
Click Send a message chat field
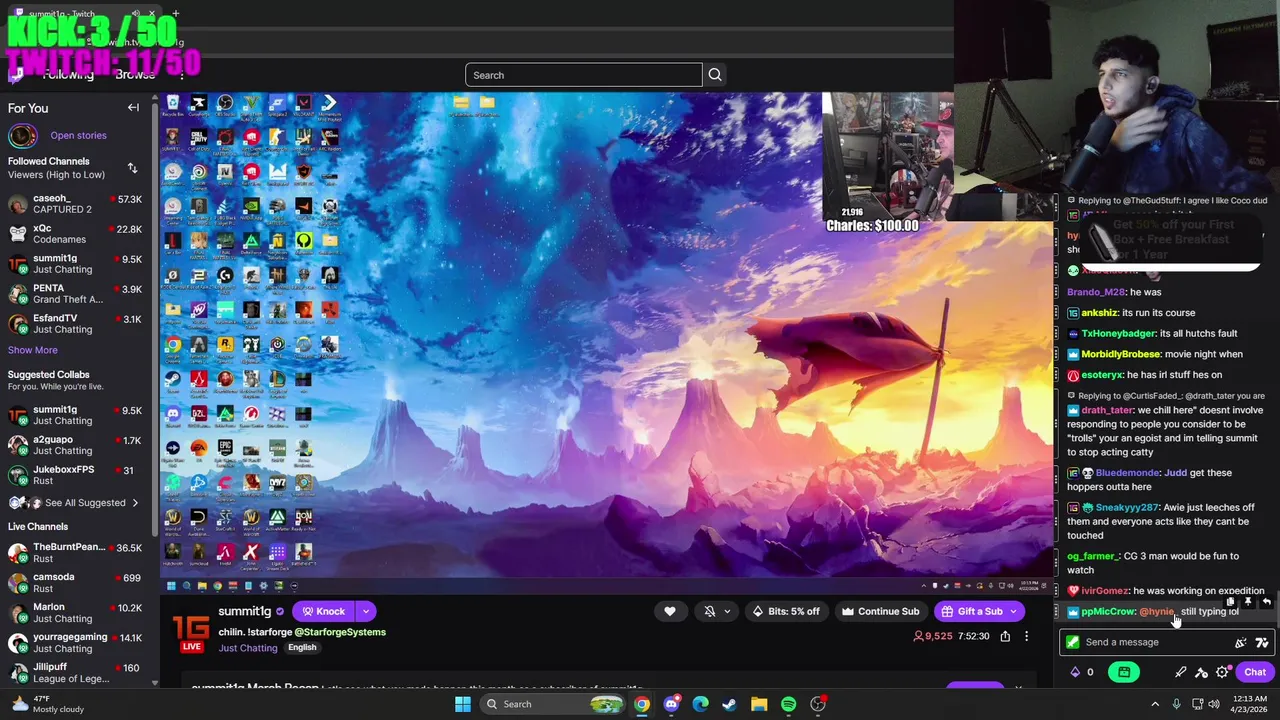click(x=1150, y=642)
